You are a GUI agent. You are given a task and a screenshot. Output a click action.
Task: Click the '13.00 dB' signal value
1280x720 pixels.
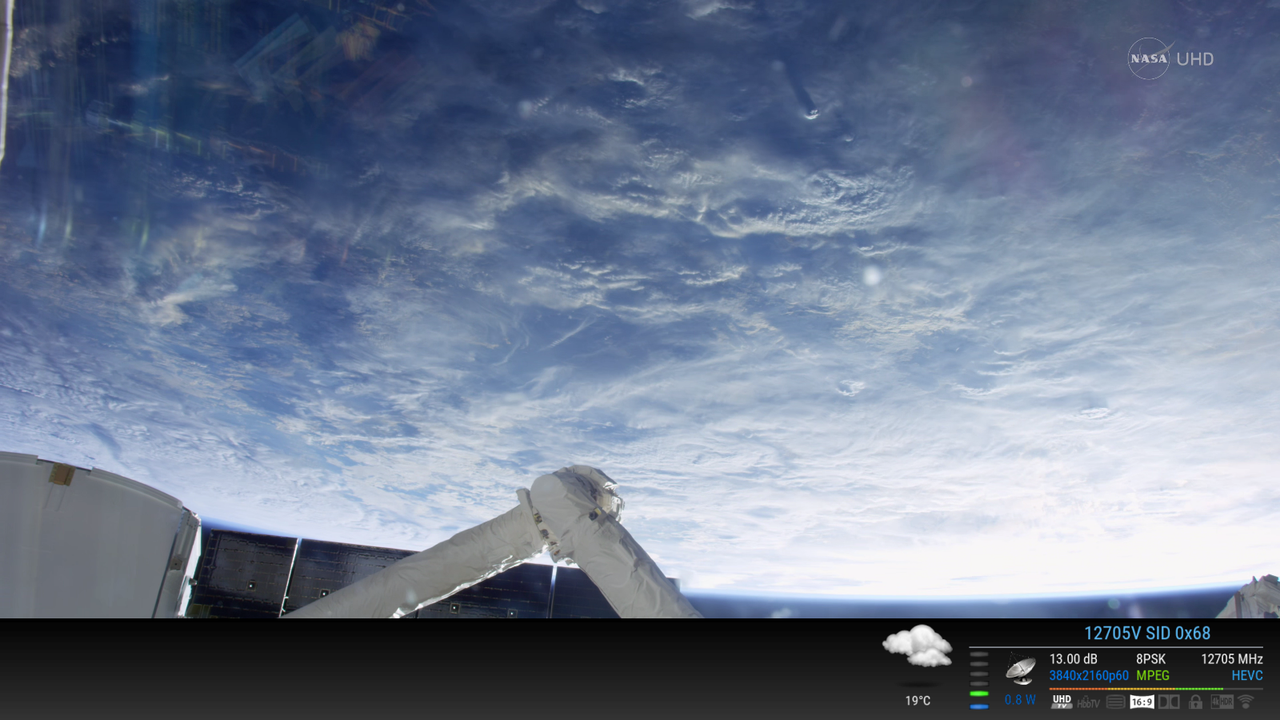coord(1073,659)
